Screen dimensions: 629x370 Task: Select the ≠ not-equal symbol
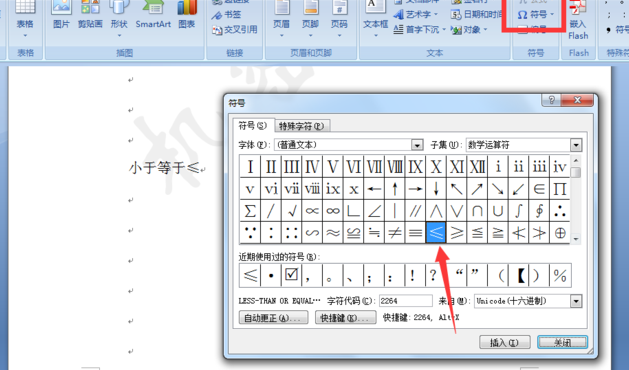click(395, 233)
